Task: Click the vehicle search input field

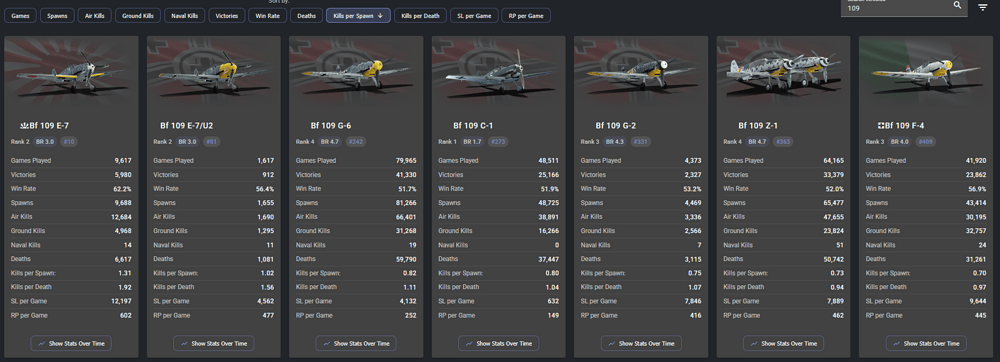Action: [896, 8]
